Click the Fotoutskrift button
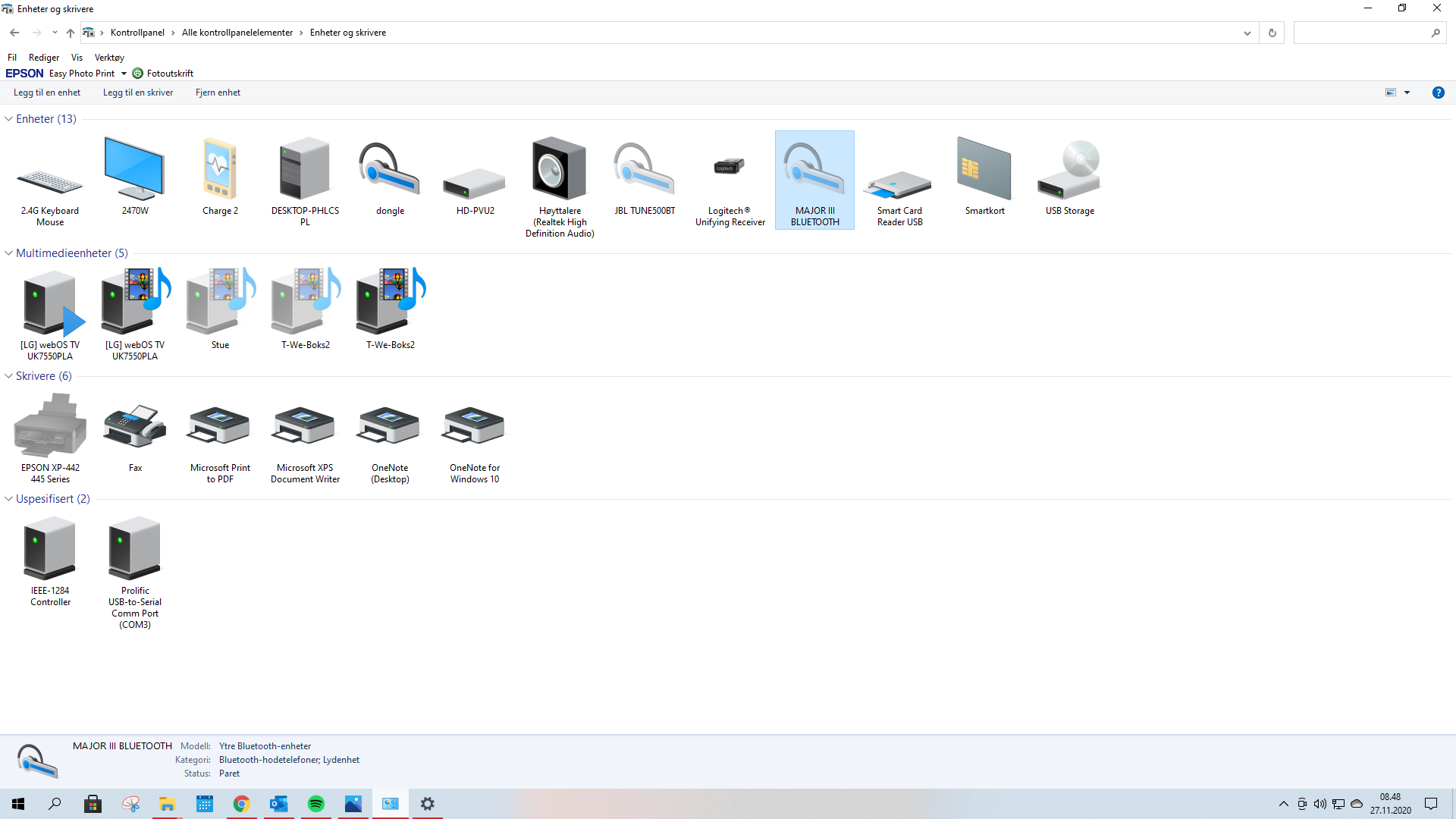Screen dimensions: 1456x819 click(x=163, y=74)
